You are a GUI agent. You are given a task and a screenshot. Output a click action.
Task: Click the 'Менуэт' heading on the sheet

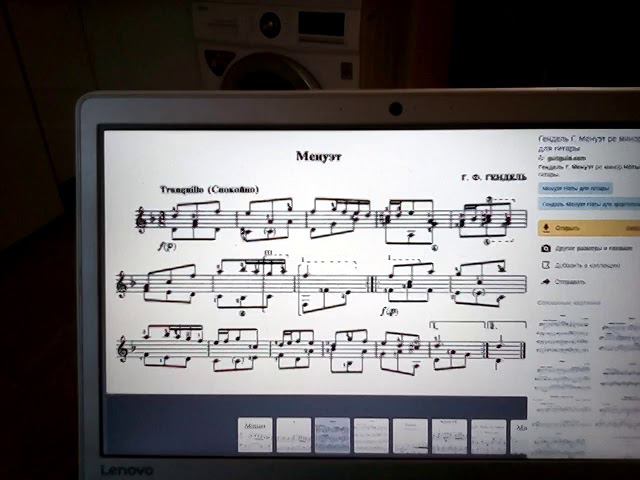pyautogui.click(x=319, y=156)
